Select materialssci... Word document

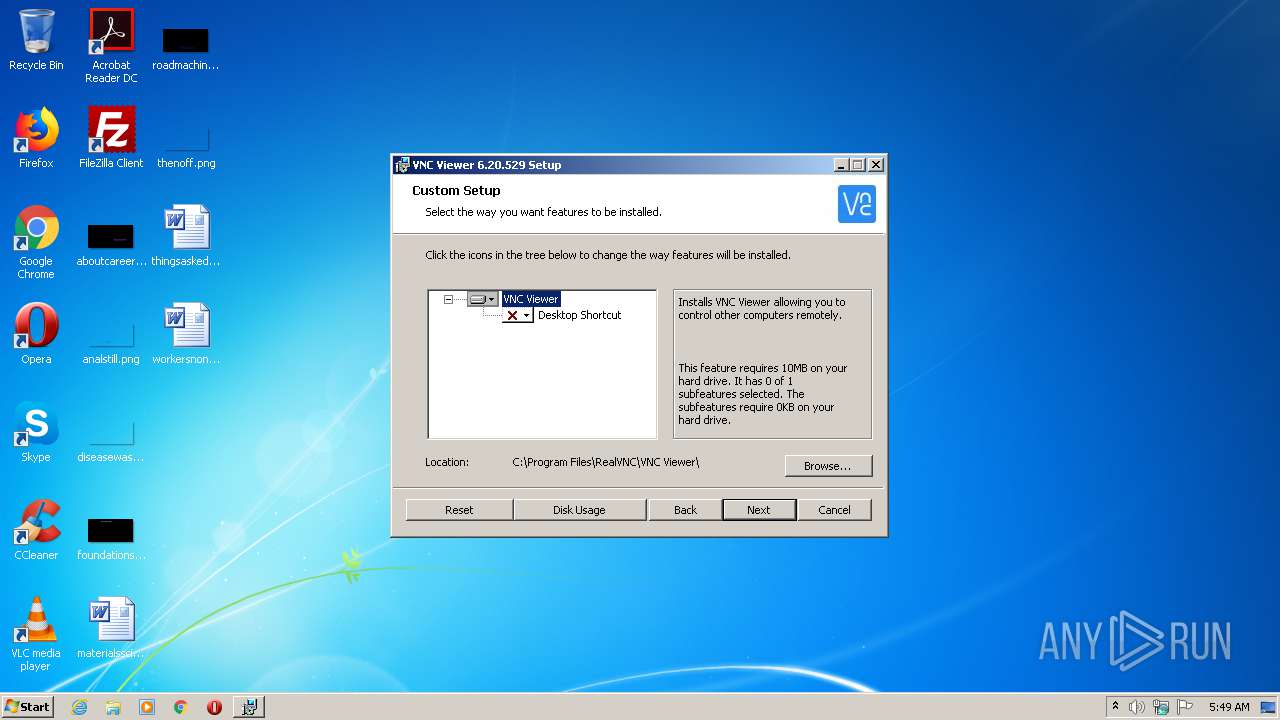[111, 628]
